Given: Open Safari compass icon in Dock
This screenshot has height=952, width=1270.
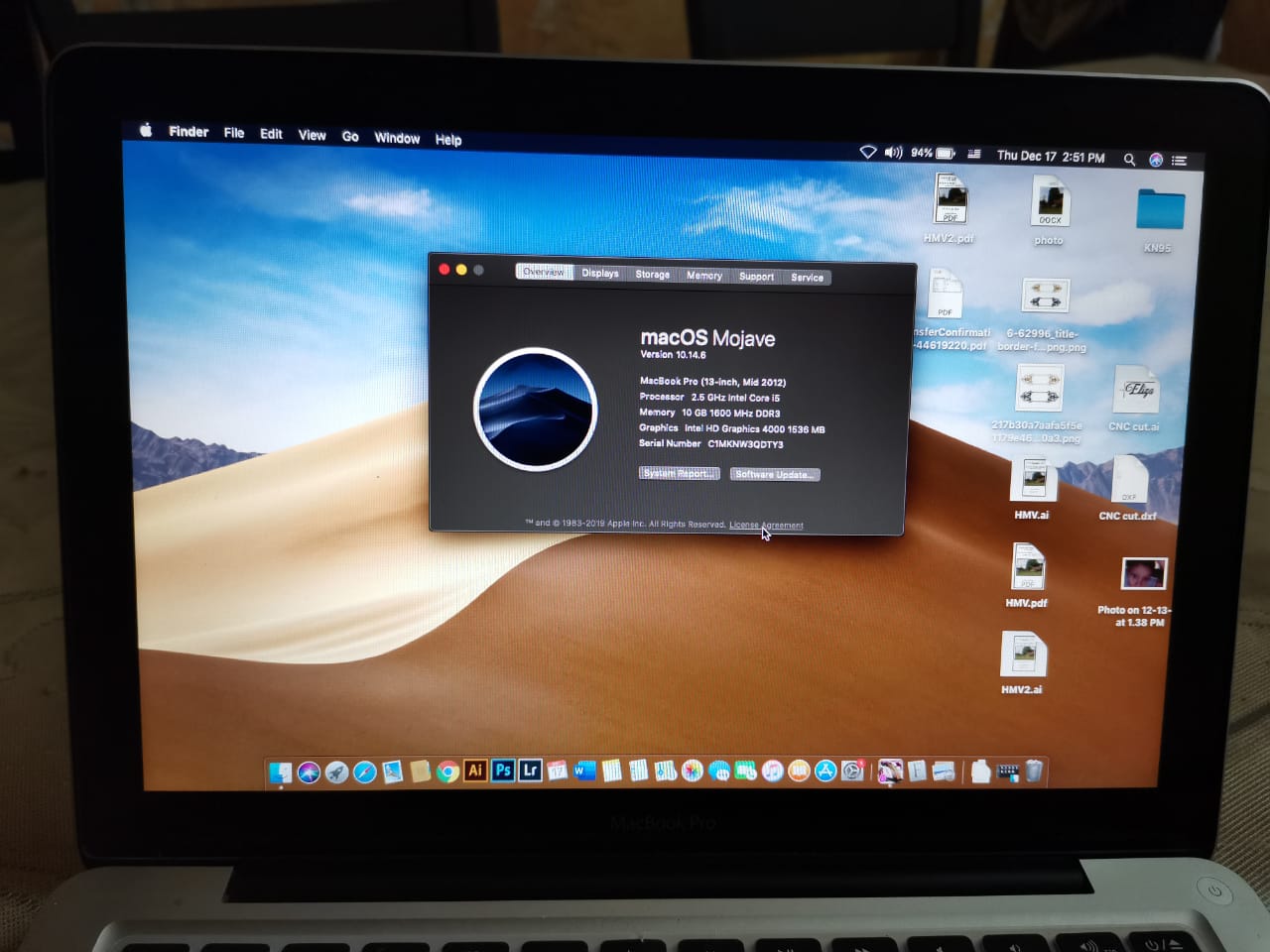Looking at the screenshot, I should [364, 772].
